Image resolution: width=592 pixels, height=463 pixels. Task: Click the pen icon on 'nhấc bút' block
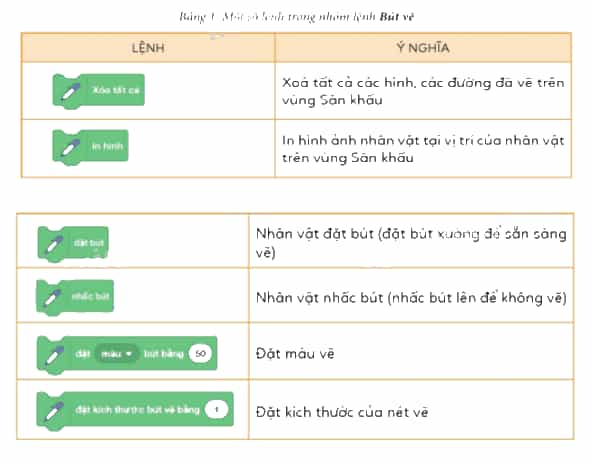(54, 297)
